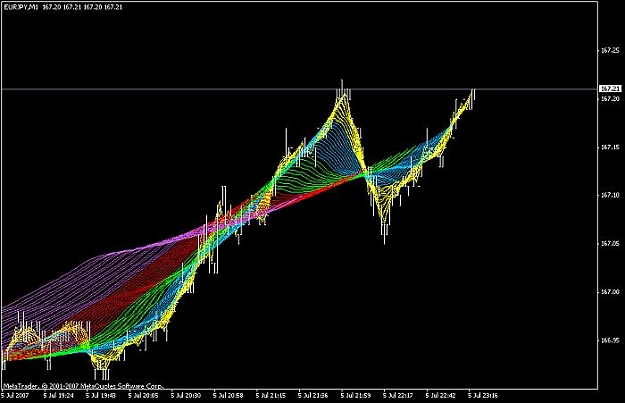
Task: Click the 5 Jul 2007 date label
Action: coord(15,396)
